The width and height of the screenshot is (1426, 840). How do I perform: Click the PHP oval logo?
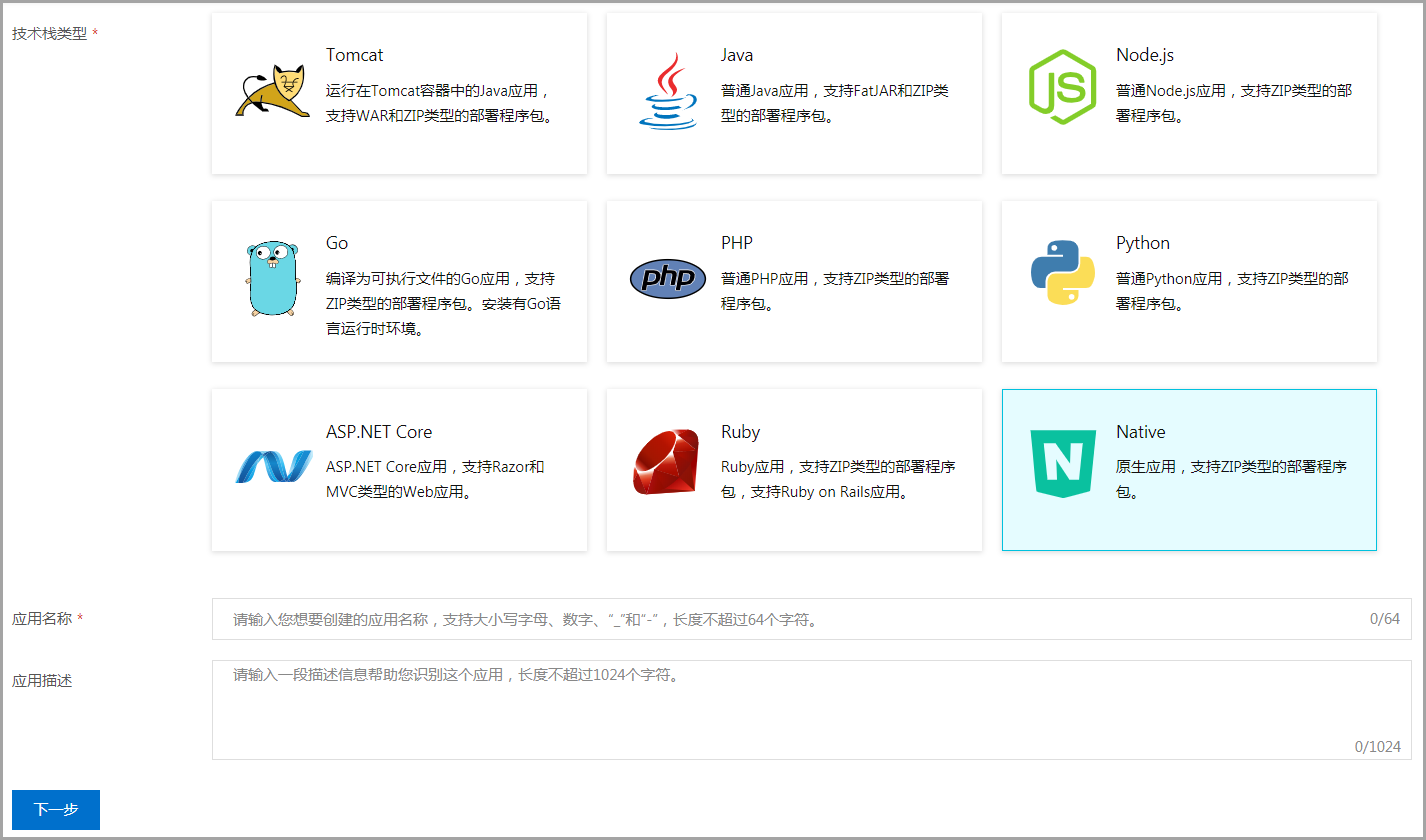668,279
